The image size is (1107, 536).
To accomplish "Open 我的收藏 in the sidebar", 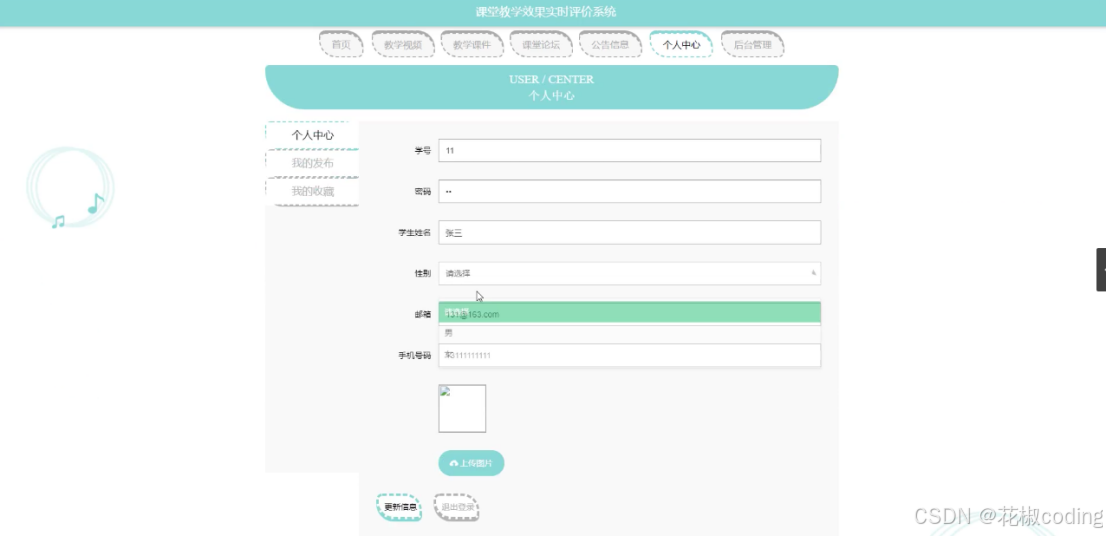I will point(313,191).
